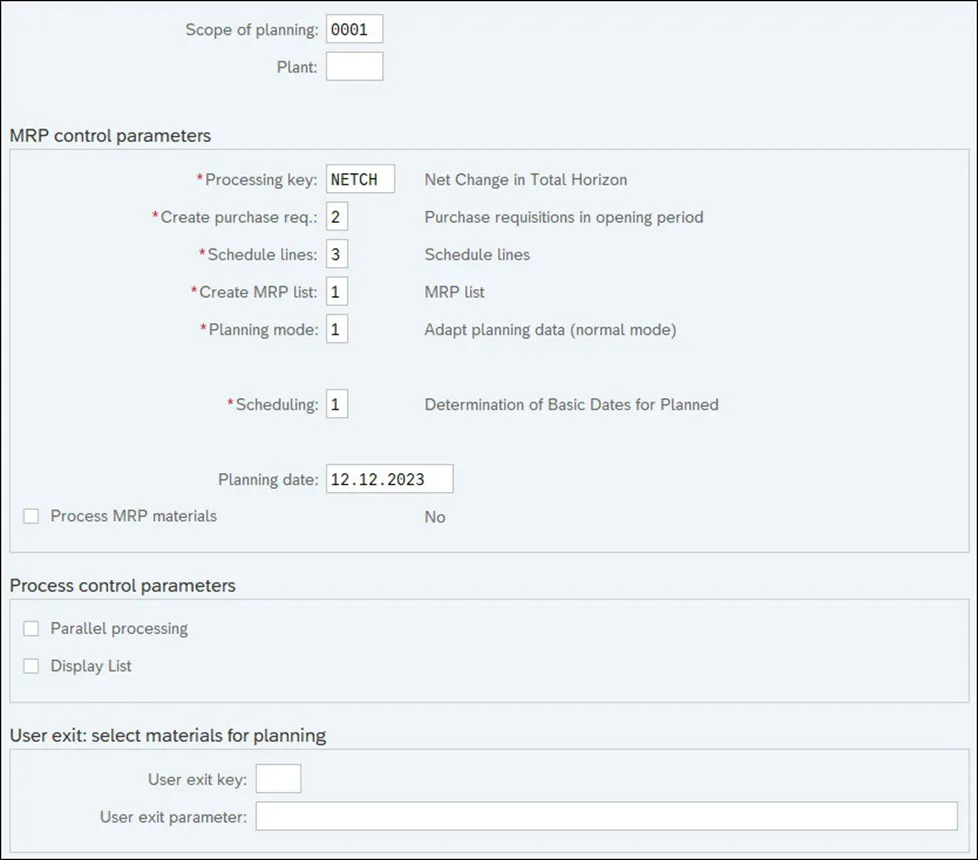
Task: Focus the Planning mode input box
Action: (337, 329)
